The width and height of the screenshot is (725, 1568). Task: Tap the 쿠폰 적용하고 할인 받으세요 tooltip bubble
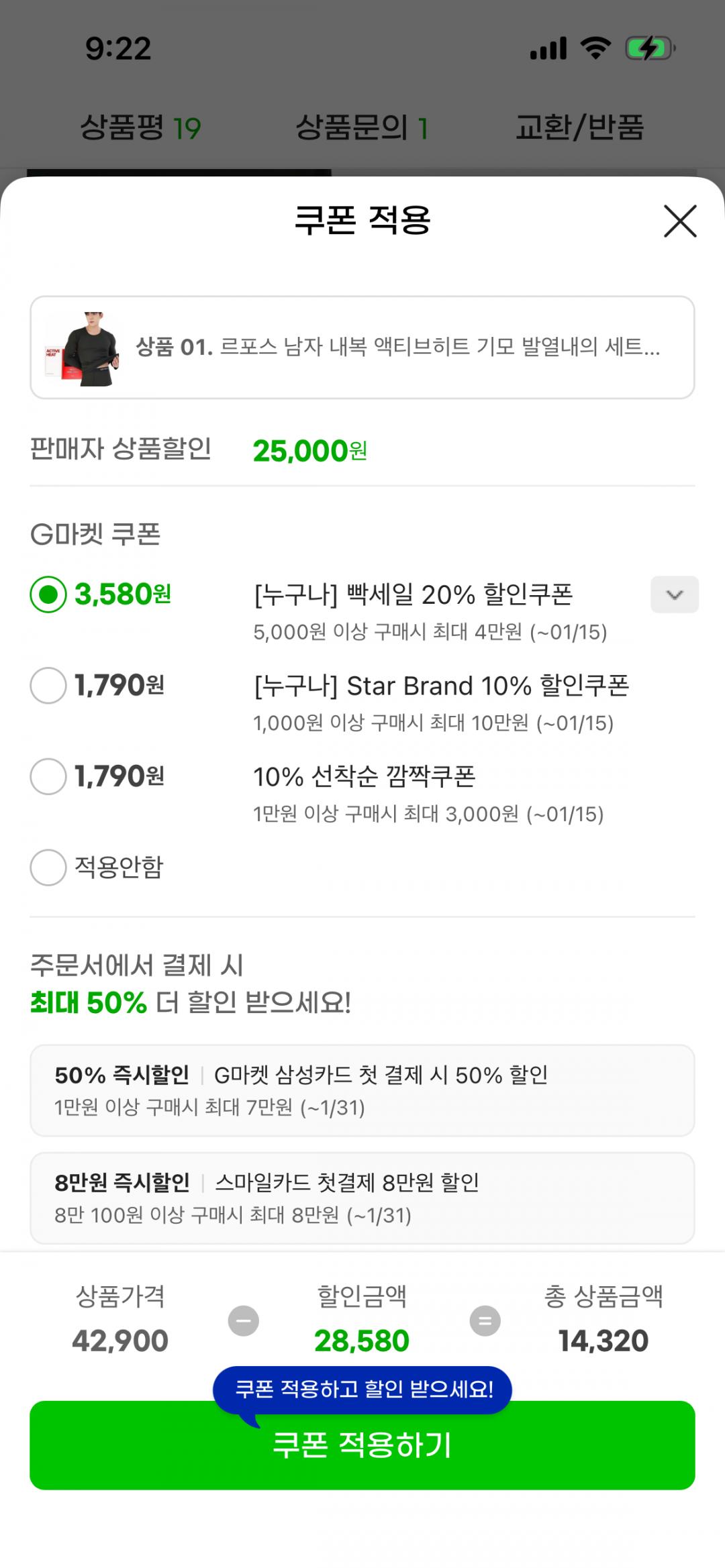[363, 1389]
